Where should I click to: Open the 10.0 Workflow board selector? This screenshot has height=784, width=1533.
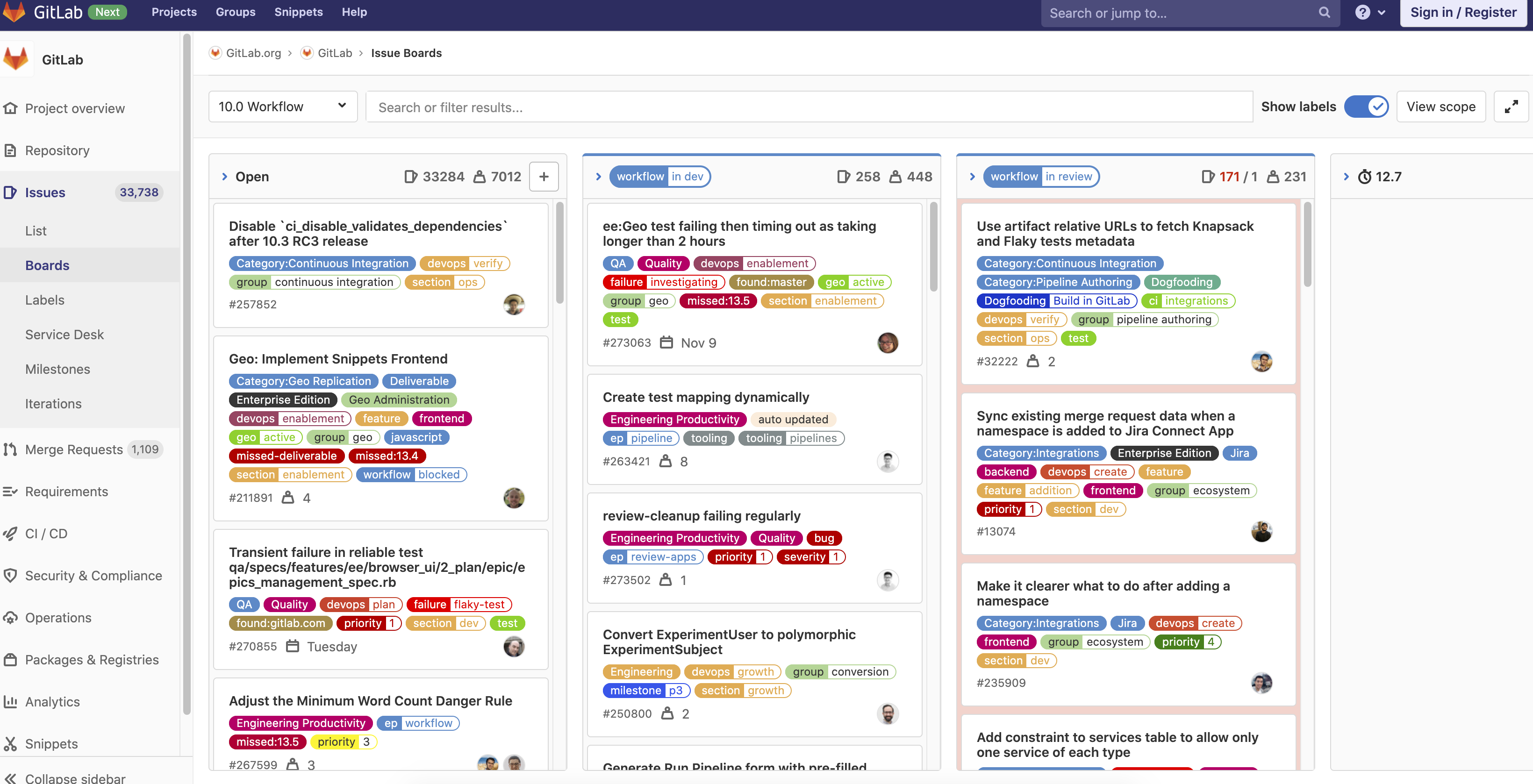coord(282,107)
